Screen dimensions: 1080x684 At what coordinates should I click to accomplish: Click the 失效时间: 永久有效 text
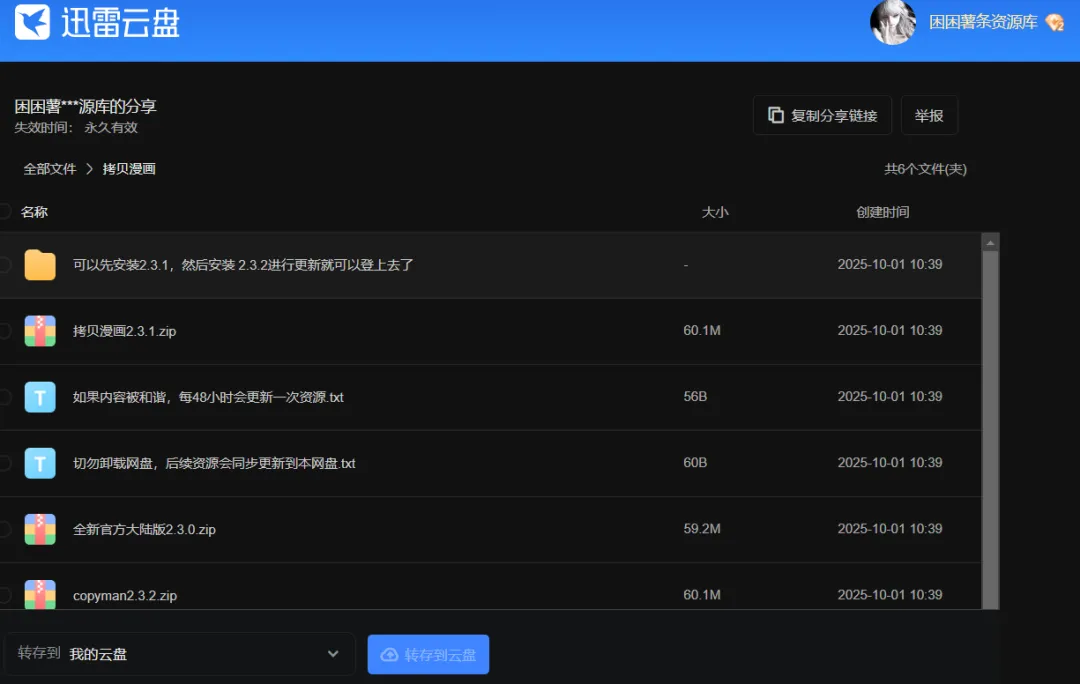tap(76, 127)
